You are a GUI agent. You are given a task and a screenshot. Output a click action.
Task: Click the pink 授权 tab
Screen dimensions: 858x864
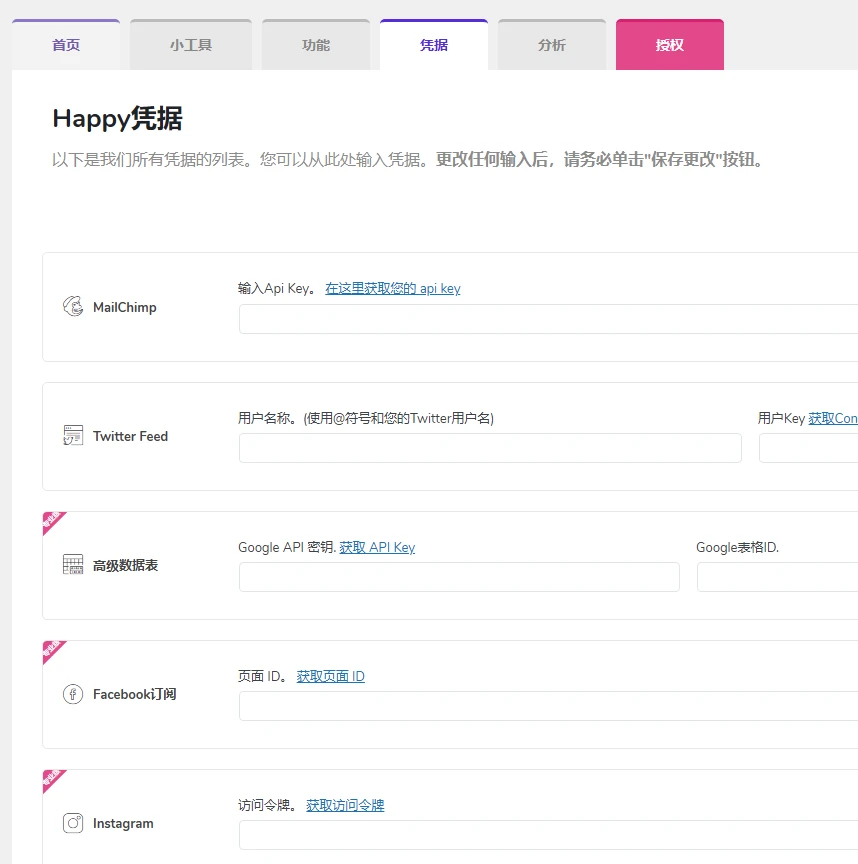click(670, 44)
